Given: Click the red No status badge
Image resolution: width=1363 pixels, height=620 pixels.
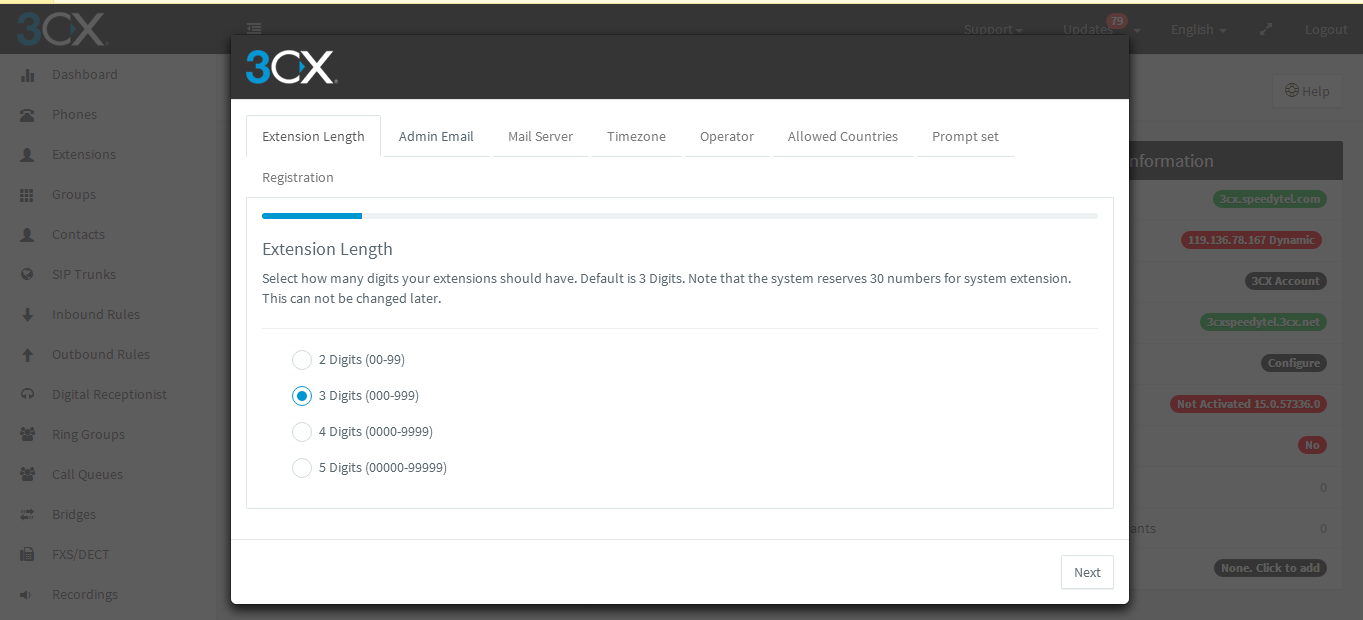Looking at the screenshot, I should [x=1312, y=445].
